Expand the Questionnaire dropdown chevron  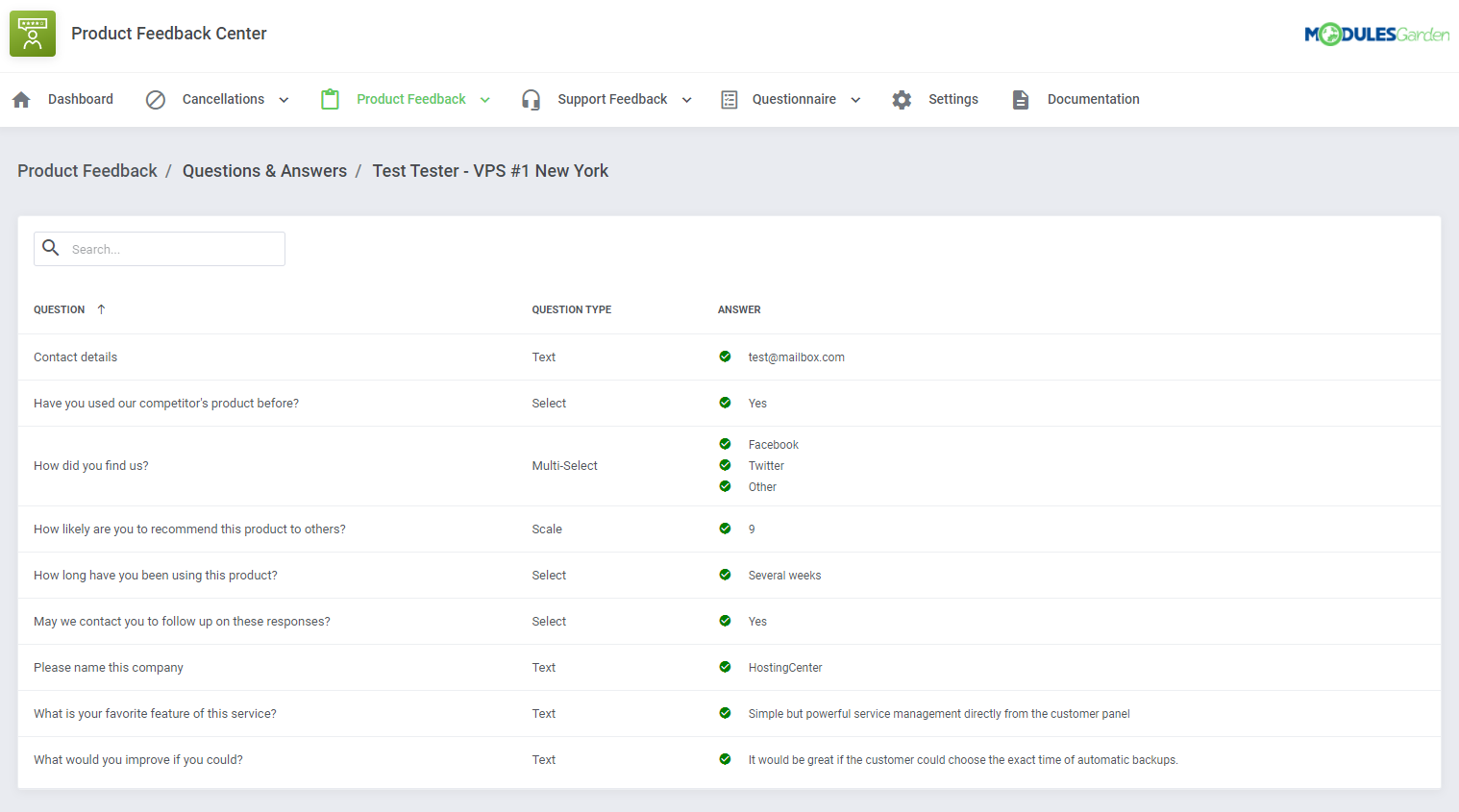[x=856, y=99]
